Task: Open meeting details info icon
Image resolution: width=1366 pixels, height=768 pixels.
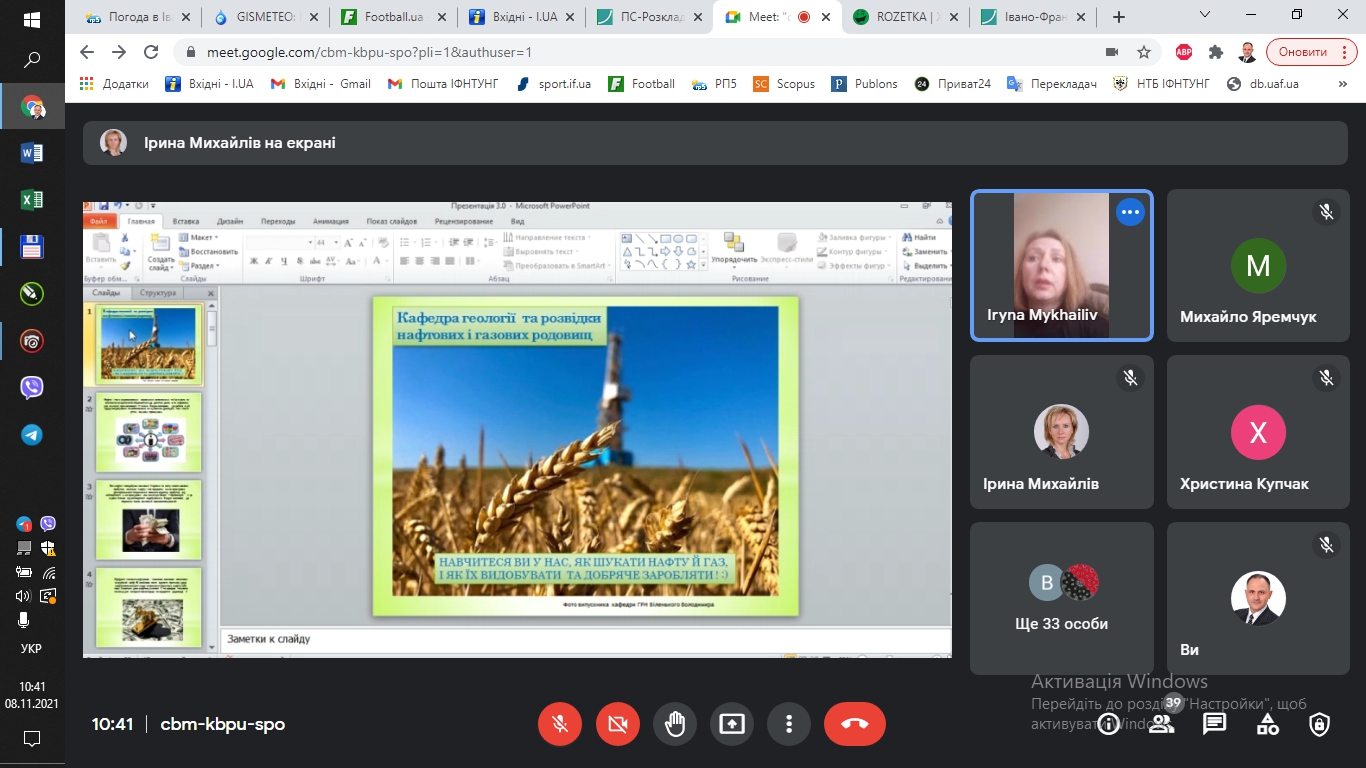Action: tap(1108, 725)
